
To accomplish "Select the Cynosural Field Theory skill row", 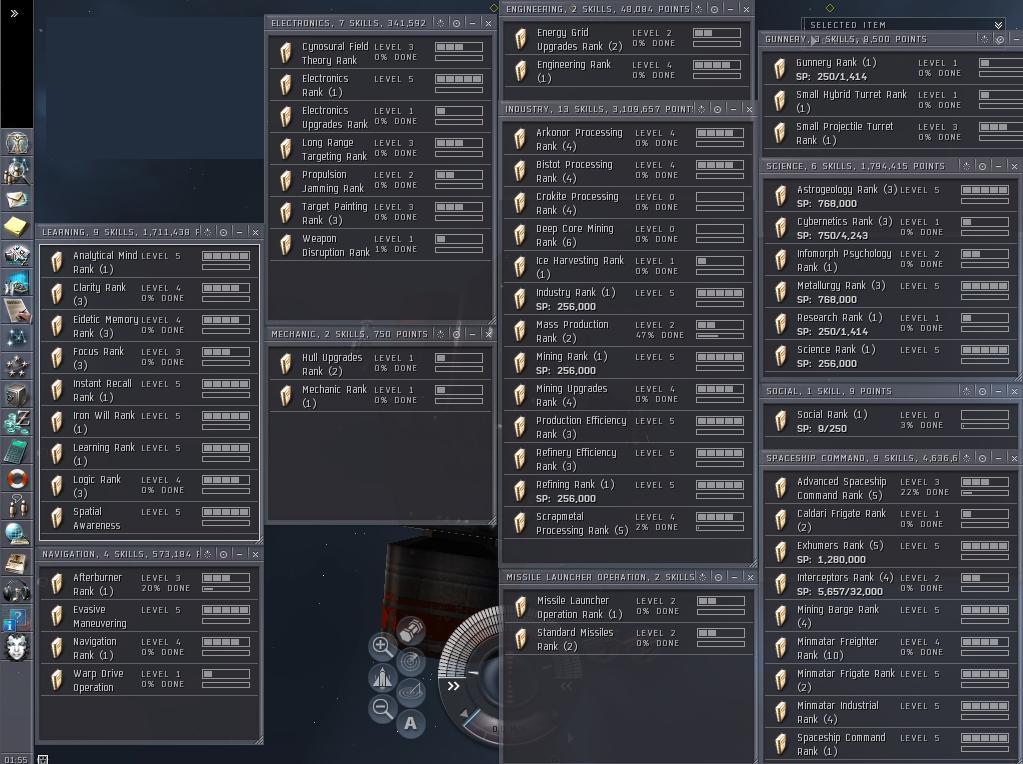I will point(380,53).
